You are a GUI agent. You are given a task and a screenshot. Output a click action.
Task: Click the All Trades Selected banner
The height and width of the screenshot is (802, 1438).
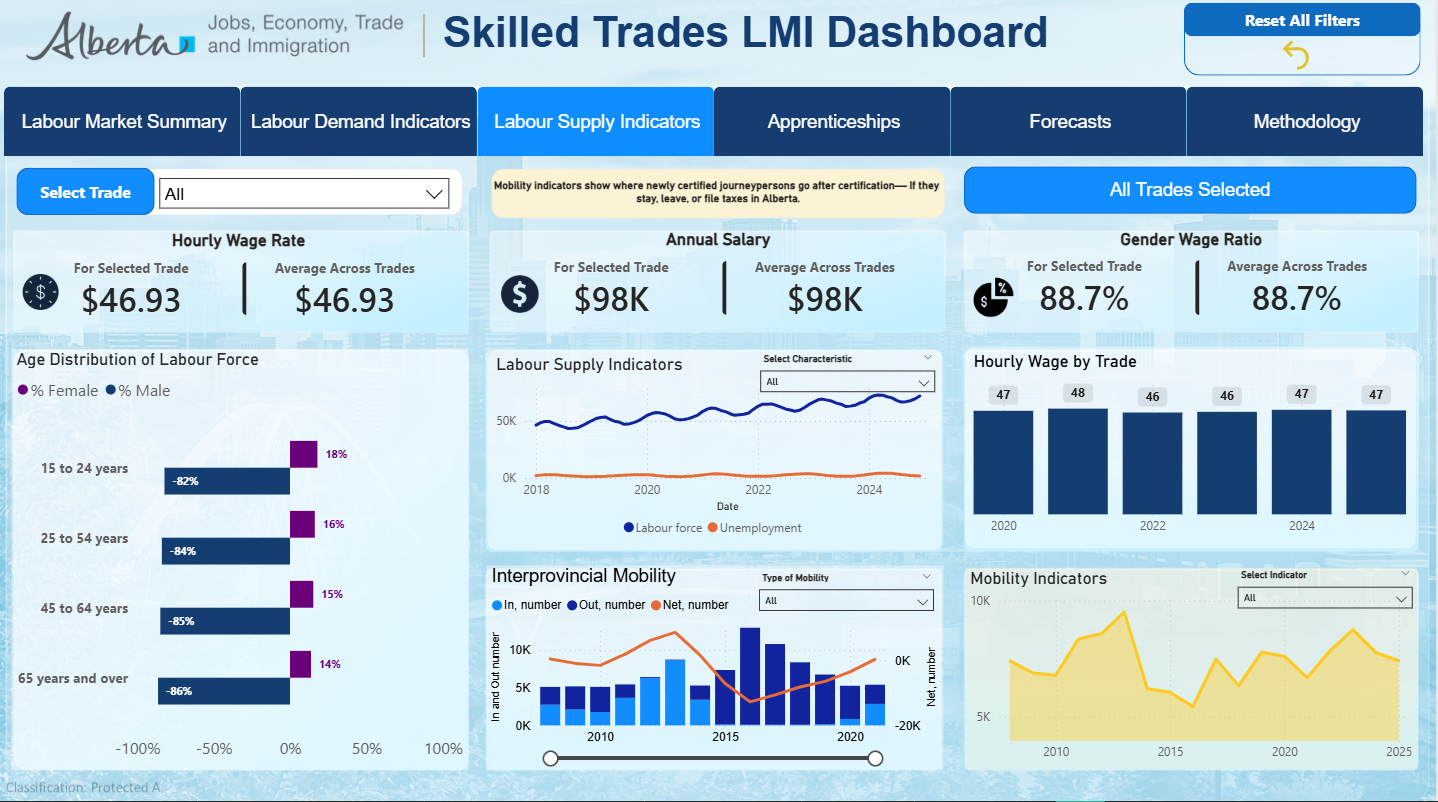tap(1190, 190)
